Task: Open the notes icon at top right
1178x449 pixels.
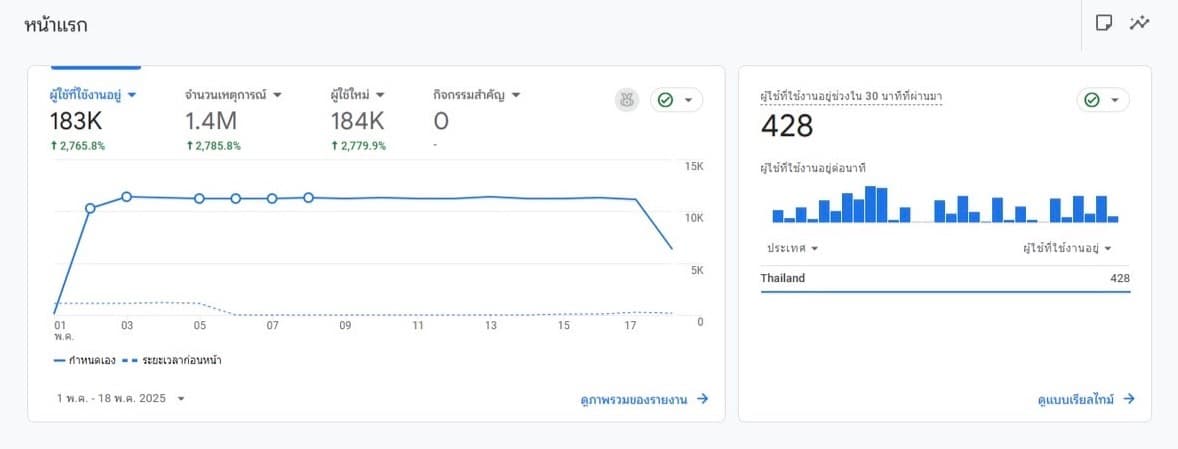Action: pyautogui.click(x=1104, y=23)
